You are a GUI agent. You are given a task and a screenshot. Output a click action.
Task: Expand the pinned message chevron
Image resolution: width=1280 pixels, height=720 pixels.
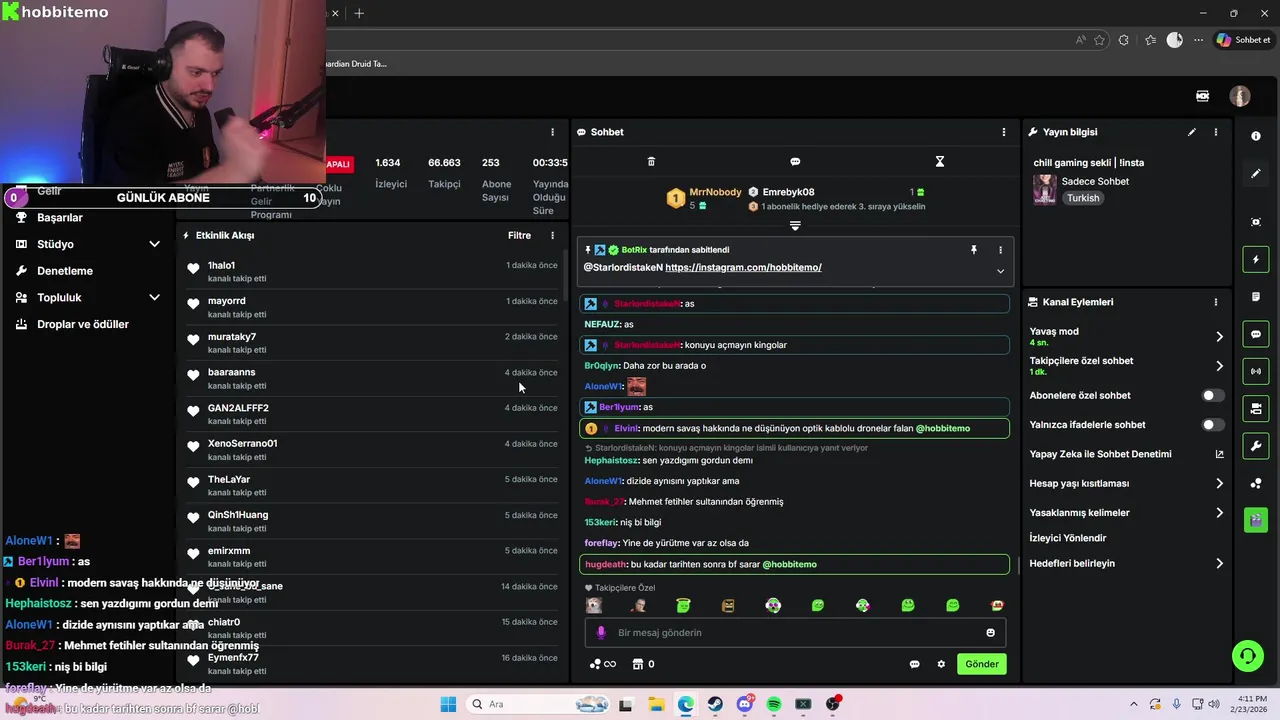1000,271
